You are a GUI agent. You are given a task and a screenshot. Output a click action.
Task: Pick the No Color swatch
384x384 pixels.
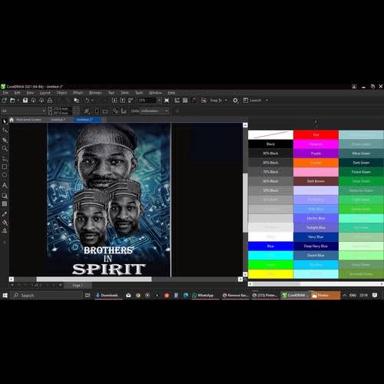point(271,135)
